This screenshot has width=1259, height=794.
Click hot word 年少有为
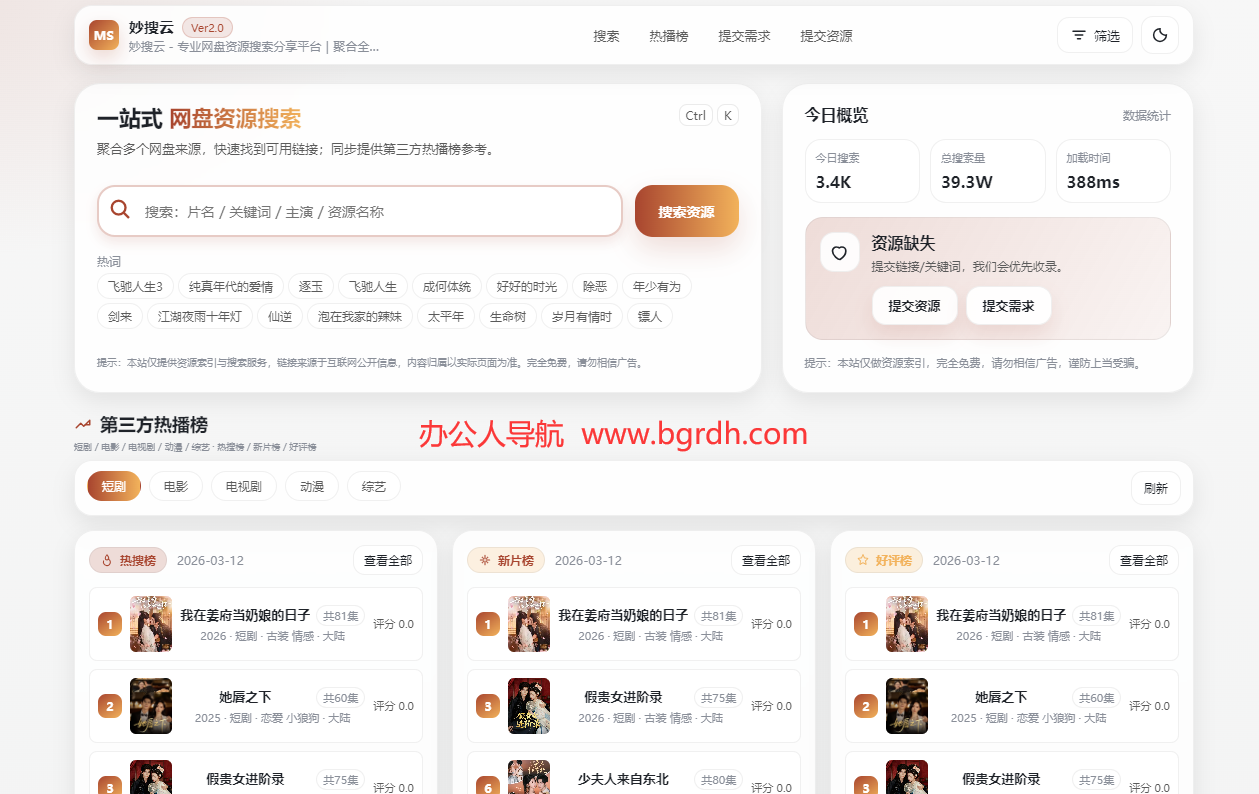(657, 287)
